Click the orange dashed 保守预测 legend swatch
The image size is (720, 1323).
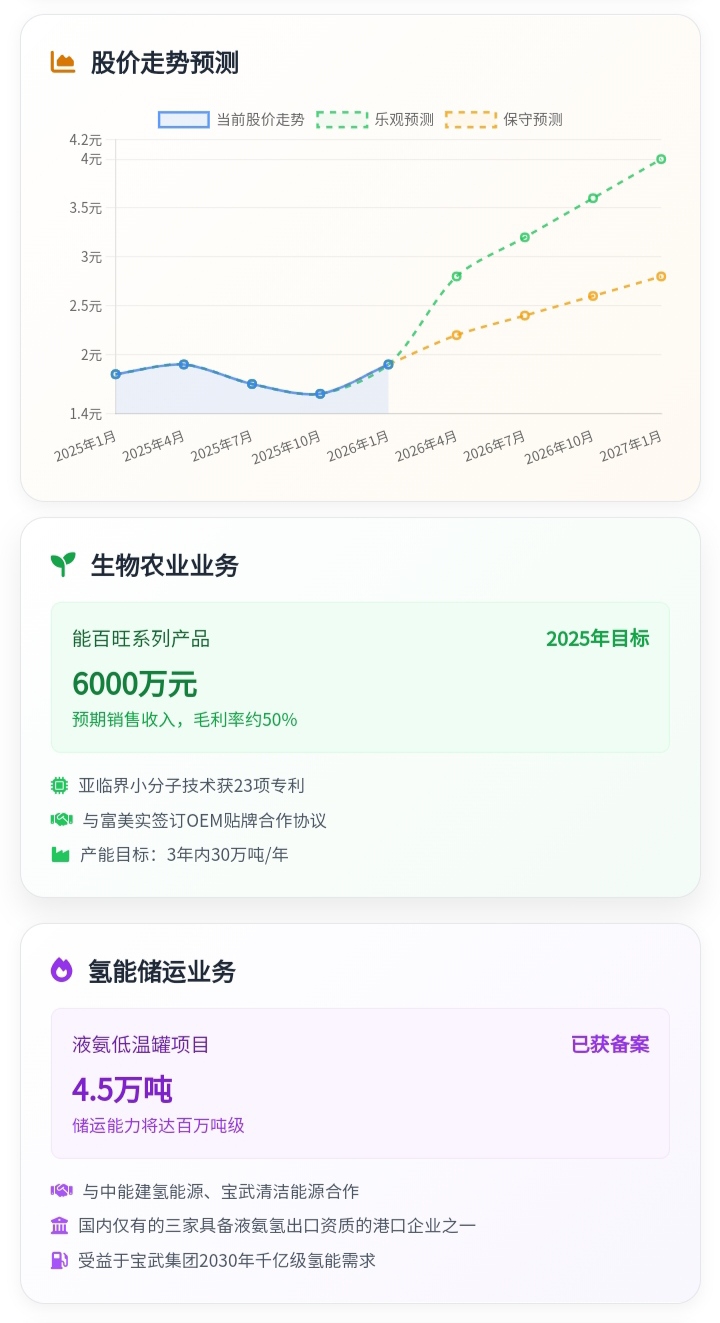pos(471,120)
